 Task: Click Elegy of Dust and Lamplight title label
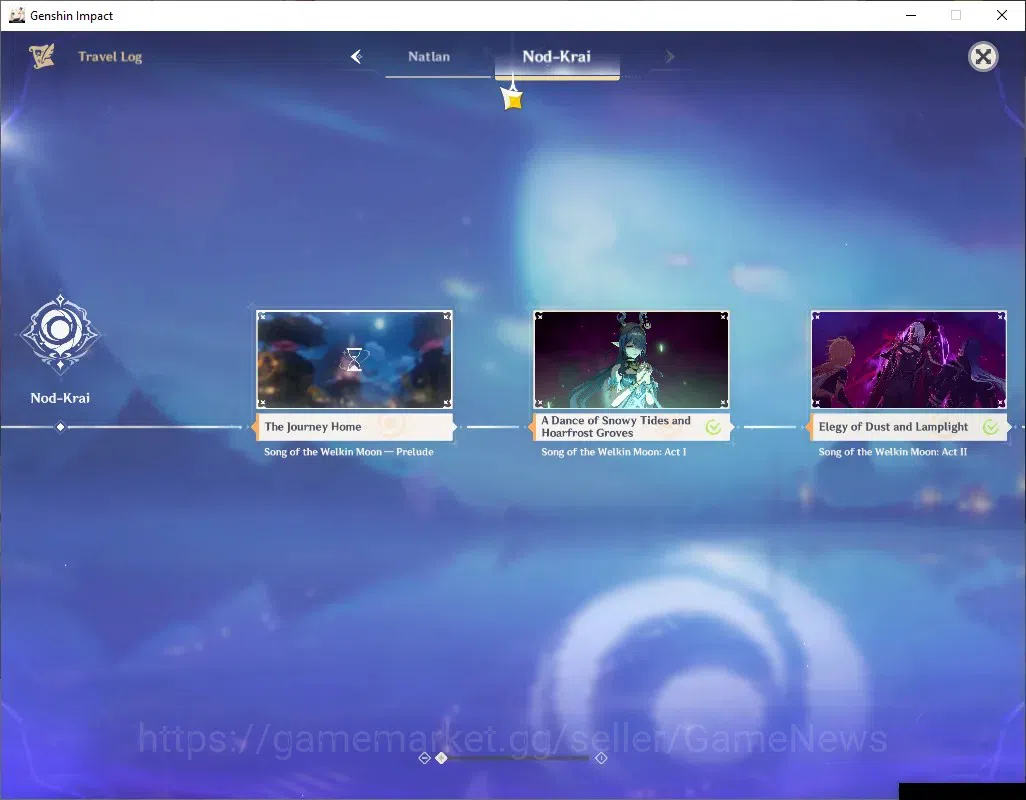coord(909,427)
